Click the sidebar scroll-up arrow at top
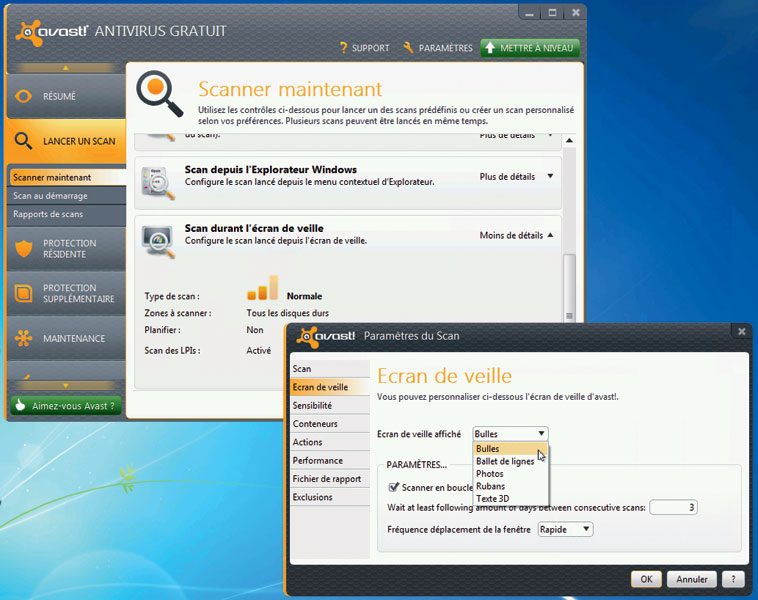Screen dimensions: 758x600 coord(65,68)
